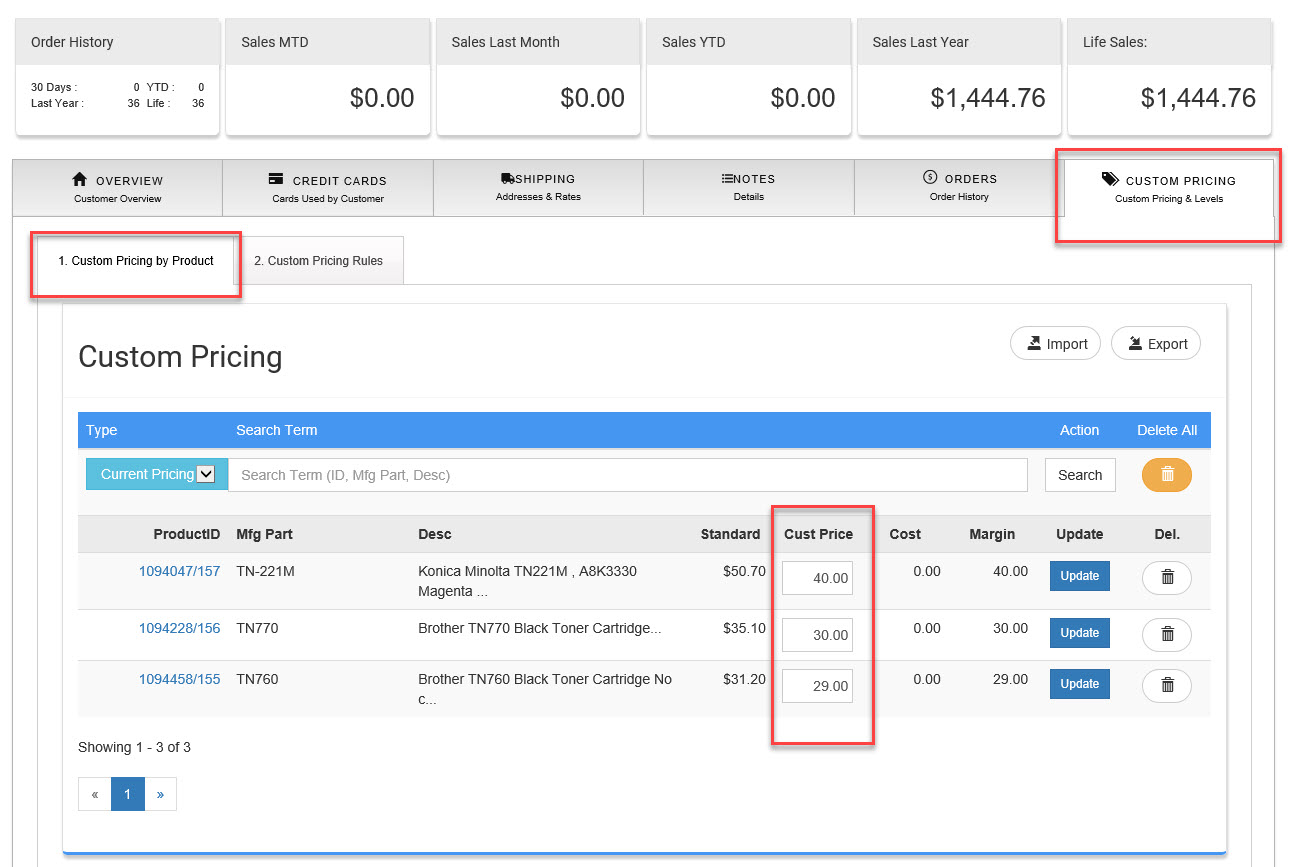The width and height of the screenshot is (1289, 867).
Task: Delete the TN760 row via trash icon
Action: pos(1166,685)
